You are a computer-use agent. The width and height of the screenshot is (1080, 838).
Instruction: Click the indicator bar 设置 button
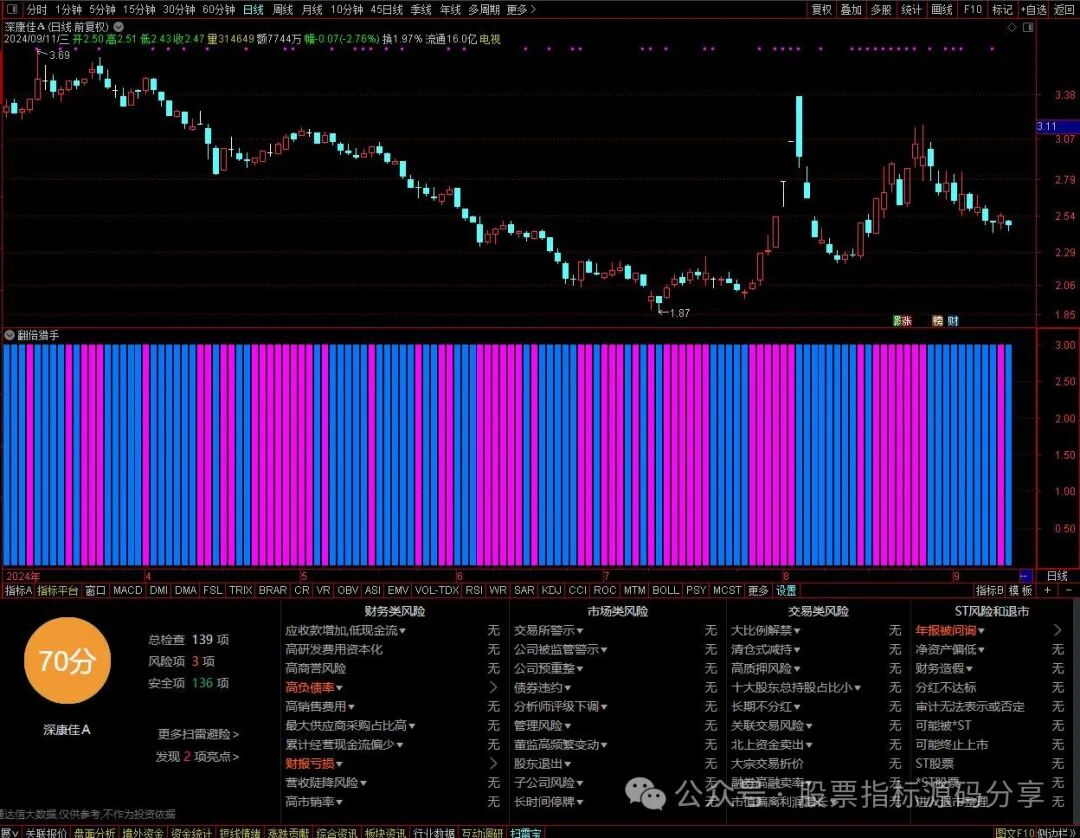786,590
